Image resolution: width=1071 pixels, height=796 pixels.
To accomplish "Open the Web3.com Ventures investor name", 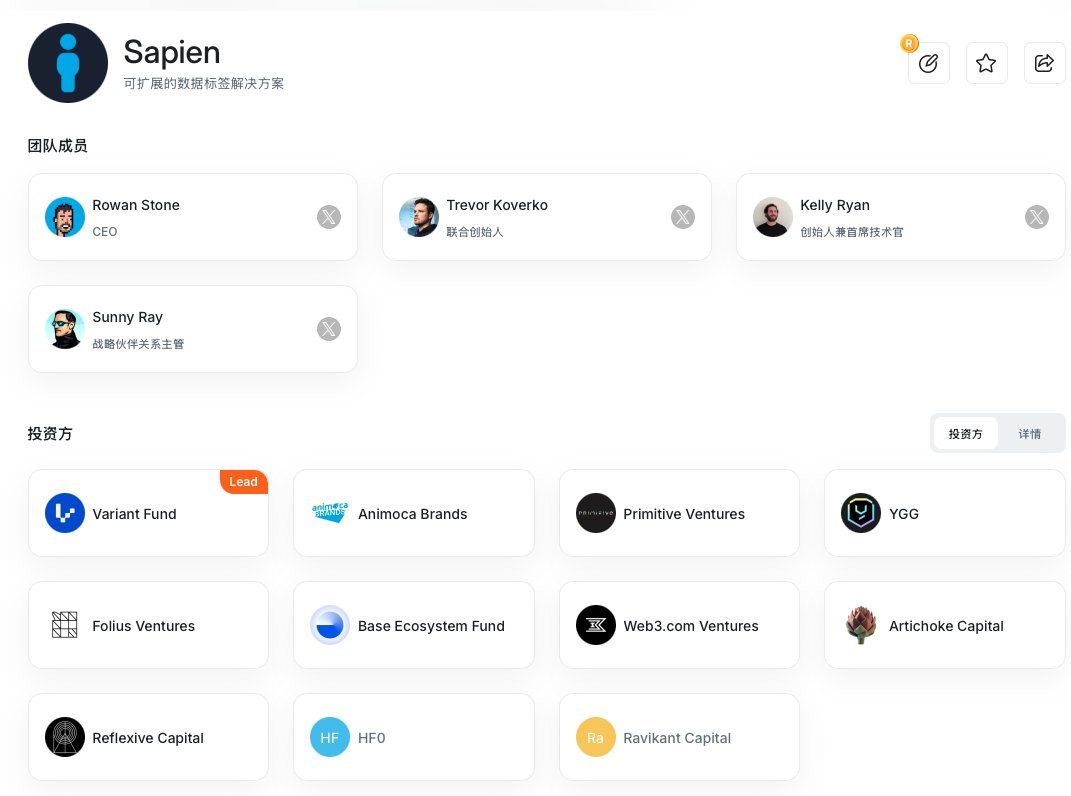I will click(x=691, y=626).
